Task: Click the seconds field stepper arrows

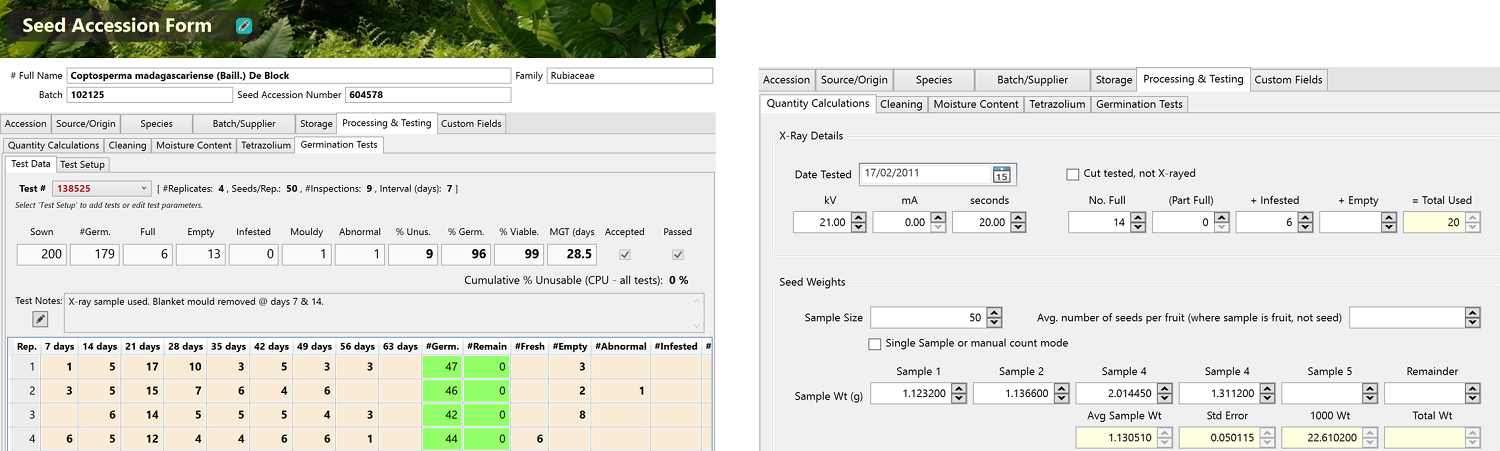Action: click(1018, 223)
